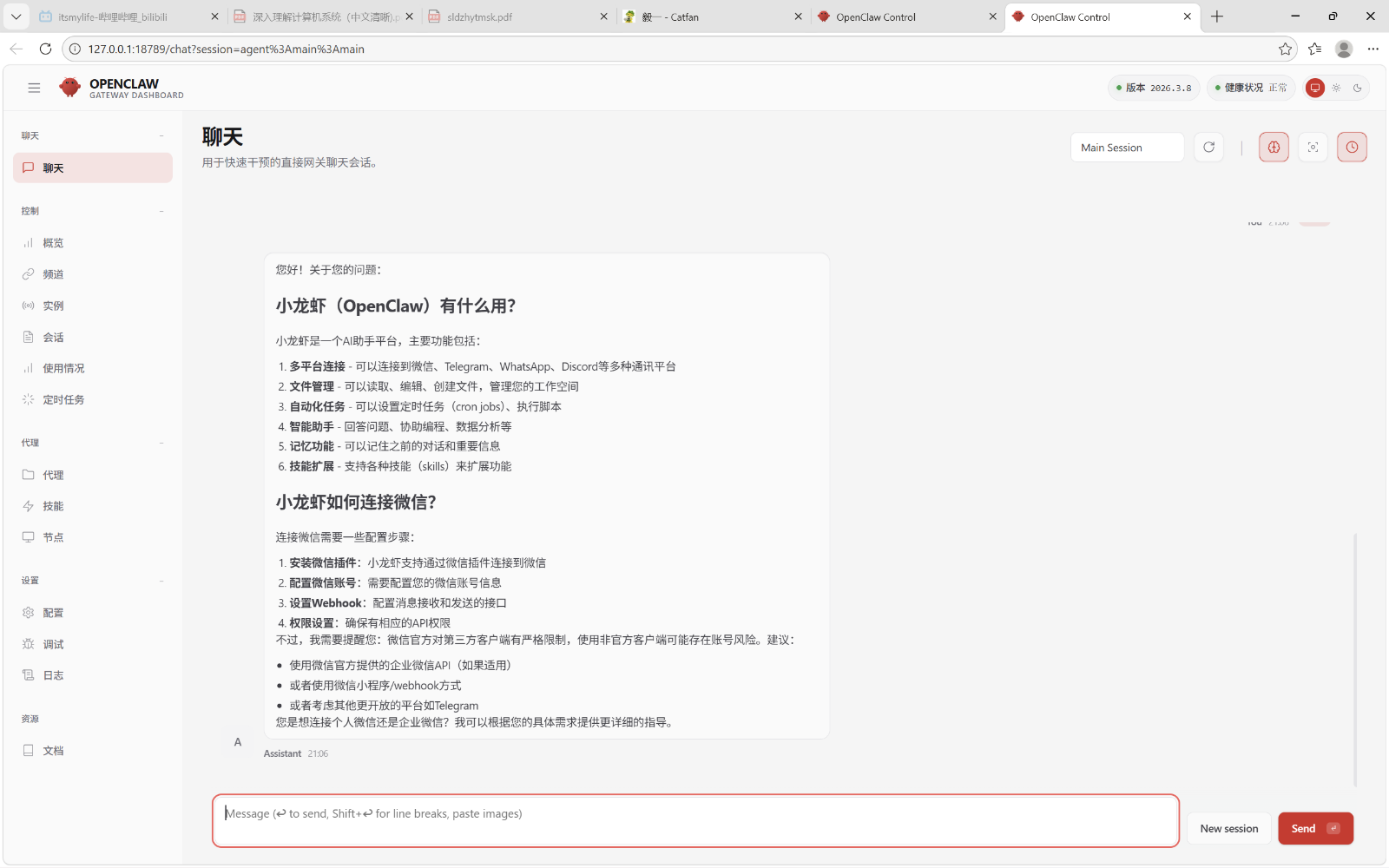The width and height of the screenshot is (1389, 868).
Task: Open the 日志 logs page
Action: point(93,675)
